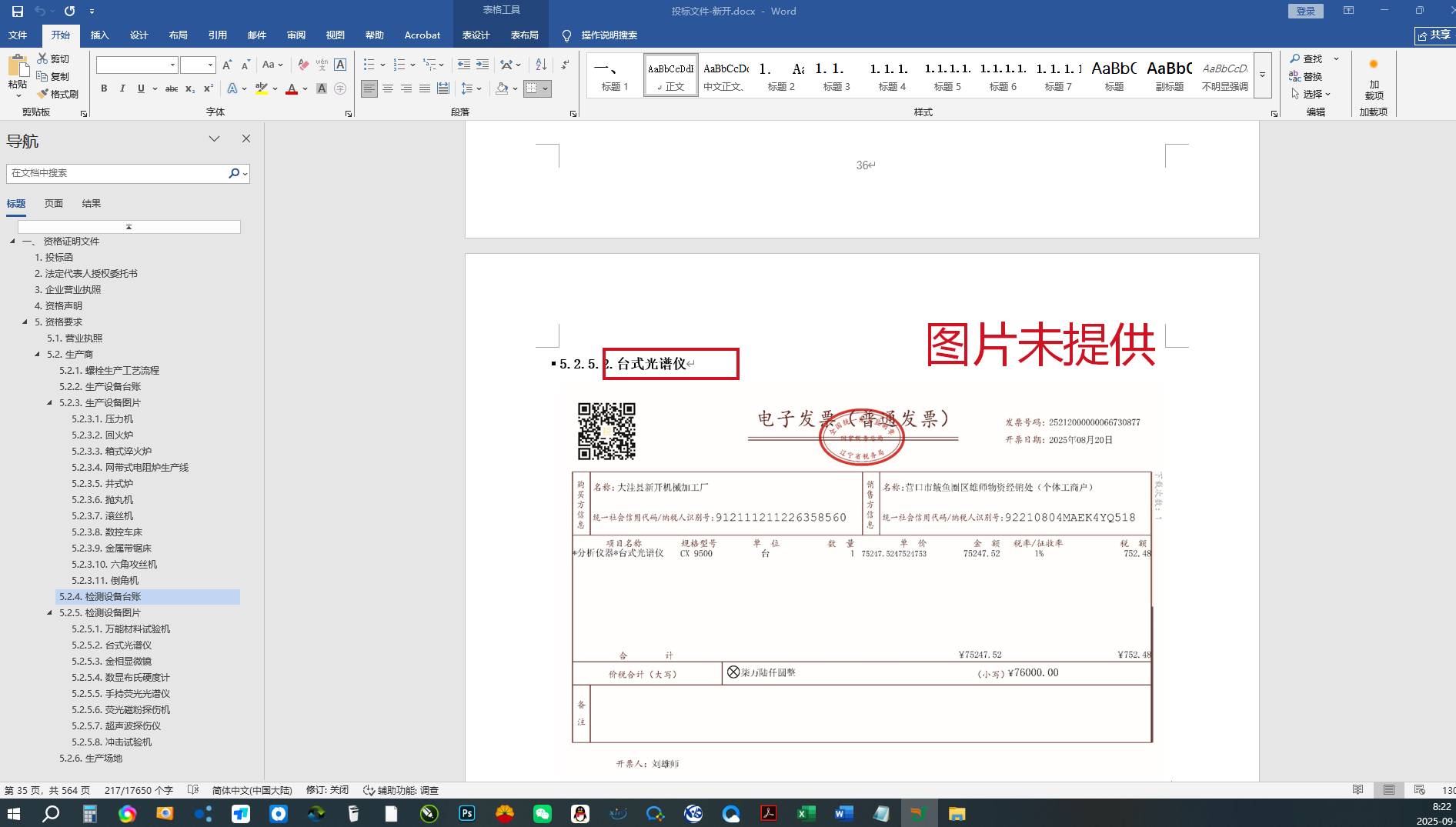Apply the 标题 1 heading style

coord(614,75)
